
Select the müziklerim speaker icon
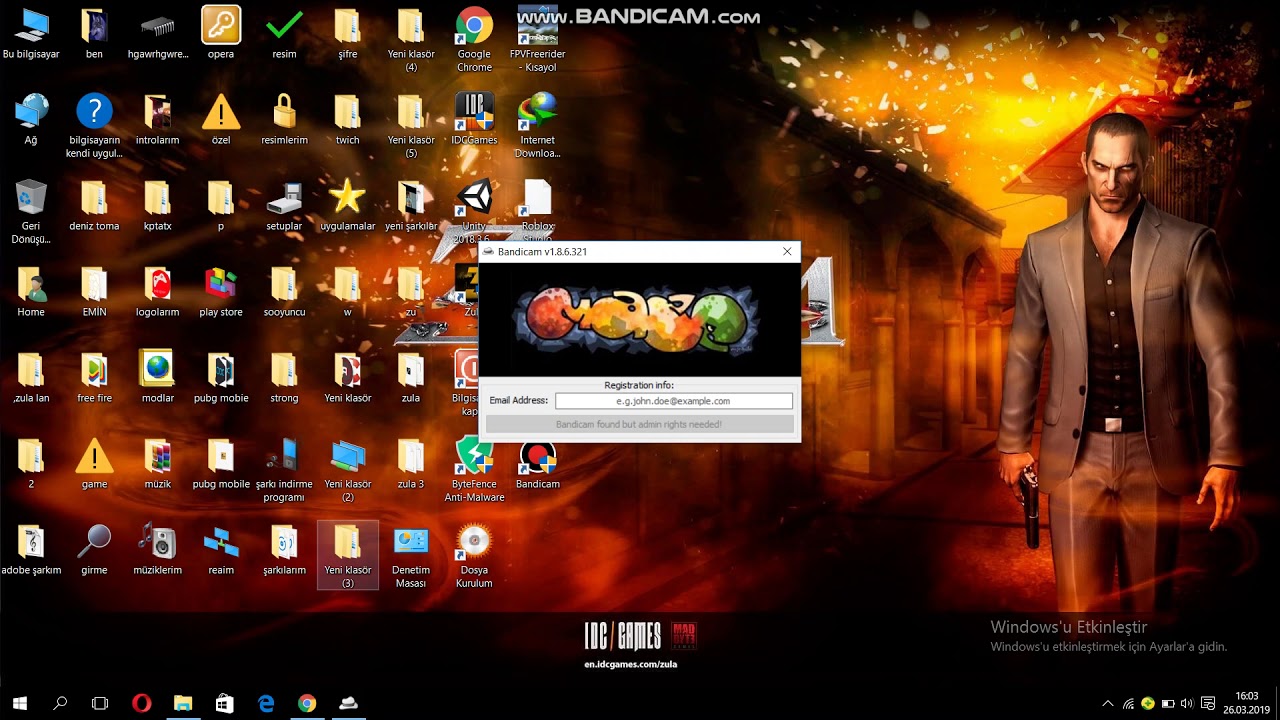pyautogui.click(x=157, y=542)
